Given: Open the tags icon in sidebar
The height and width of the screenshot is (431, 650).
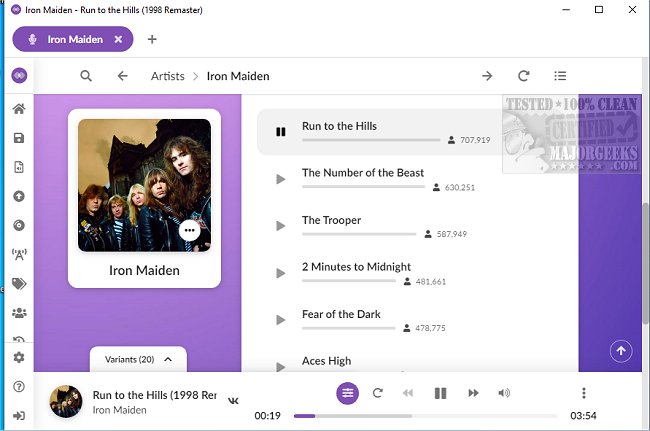Looking at the screenshot, I should [18, 284].
